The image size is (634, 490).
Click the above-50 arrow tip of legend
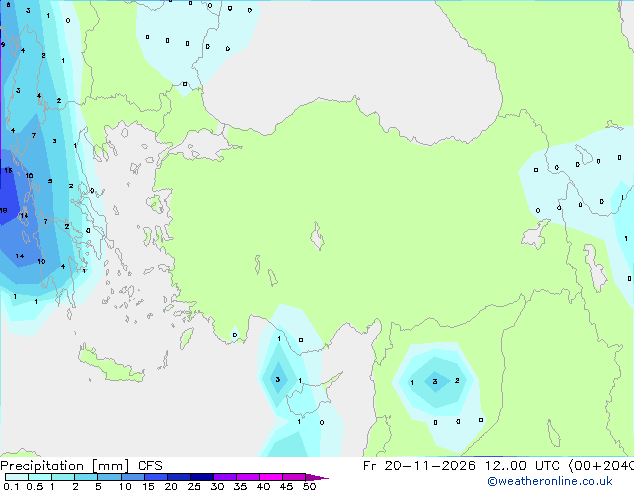[317, 477]
